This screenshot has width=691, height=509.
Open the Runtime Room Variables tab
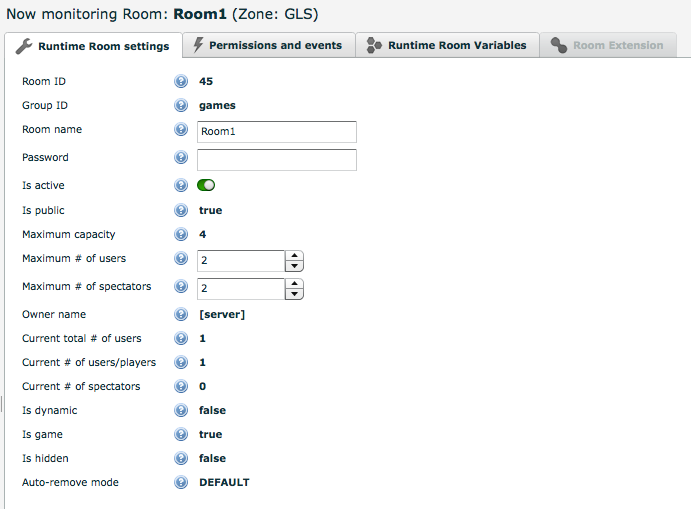447,45
